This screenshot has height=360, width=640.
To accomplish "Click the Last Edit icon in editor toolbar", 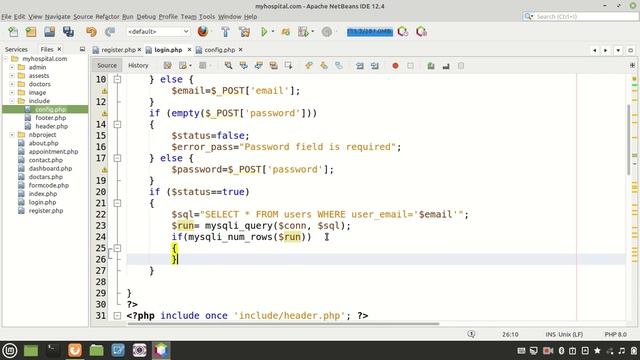I will tap(167, 66).
